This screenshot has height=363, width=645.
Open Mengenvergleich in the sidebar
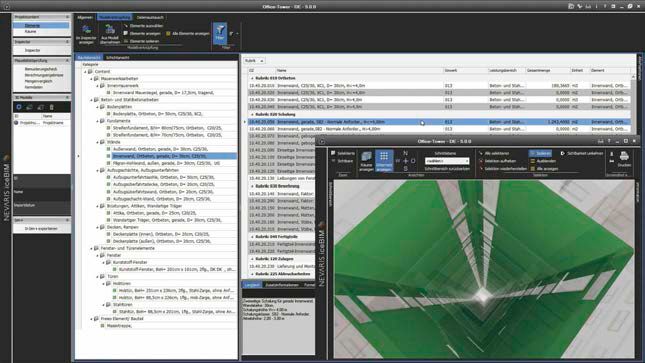tap(38, 81)
